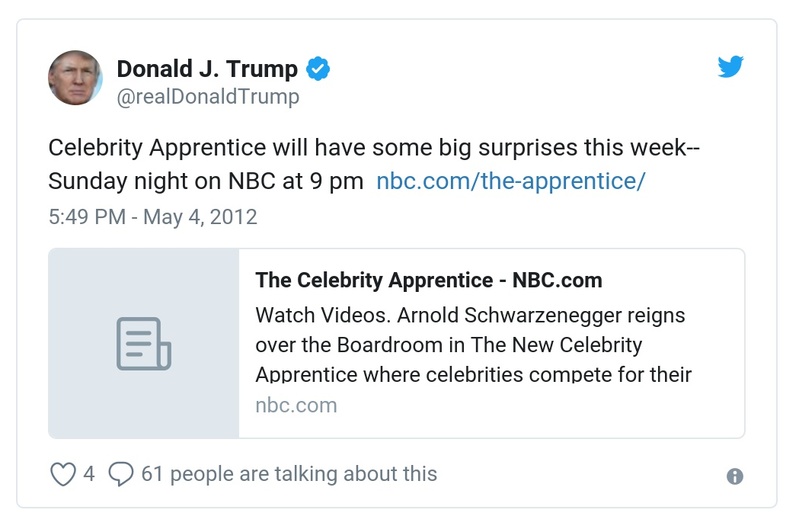Click the document placeholder icon in link card
This screenshot has width=799, height=529.
point(143,343)
